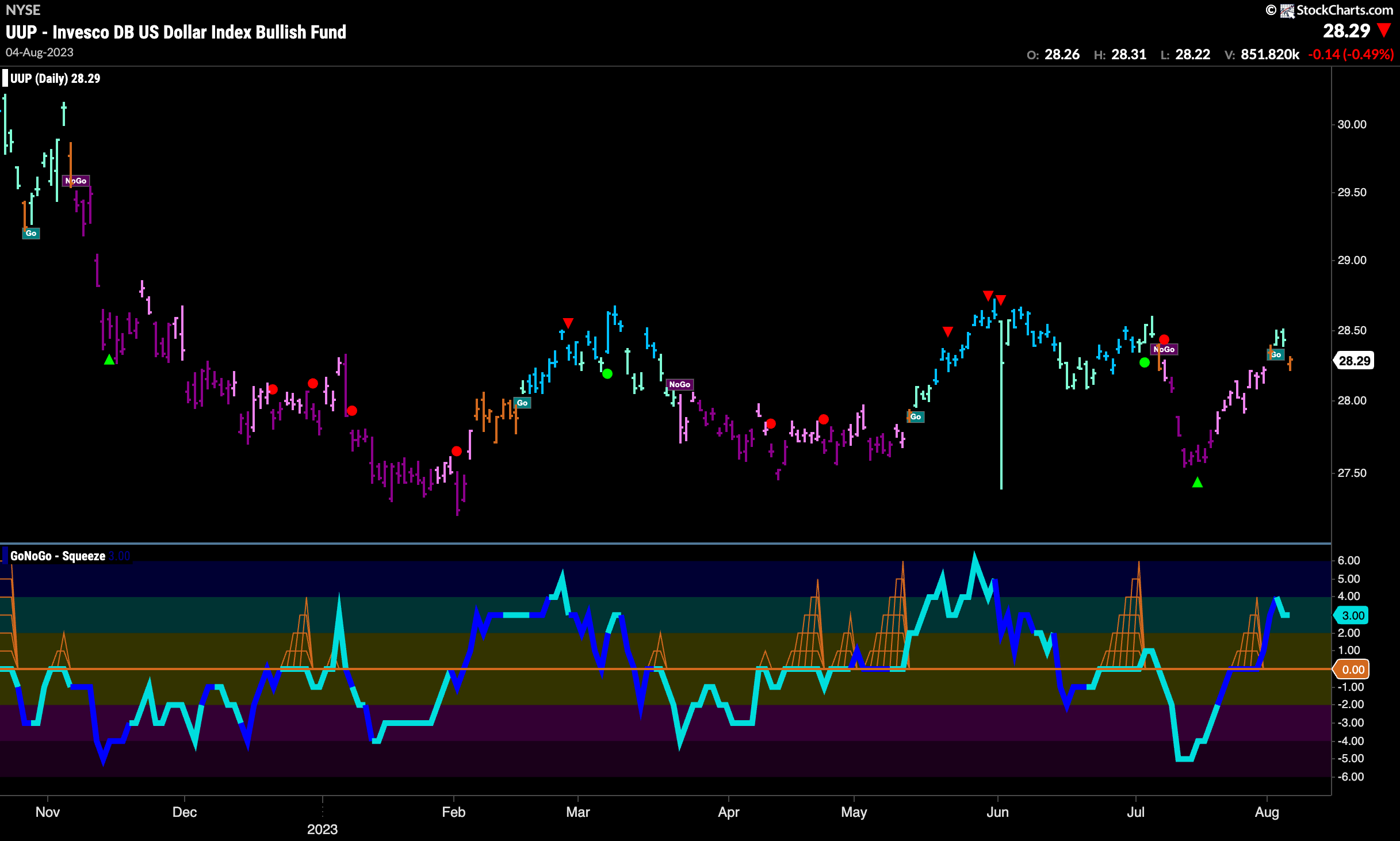This screenshot has width=1400, height=841.
Task: Click the green dot marker in early March
Action: coord(607,374)
